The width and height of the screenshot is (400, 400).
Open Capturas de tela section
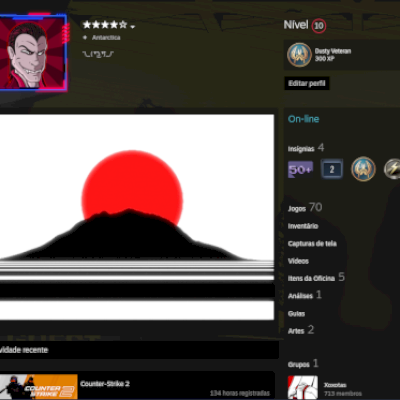tap(312, 244)
